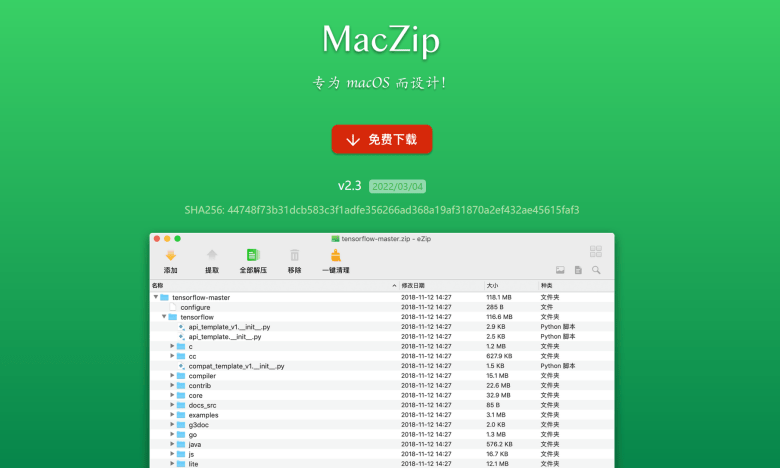
Task: Expand the cc folder
Action: [x=172, y=356]
